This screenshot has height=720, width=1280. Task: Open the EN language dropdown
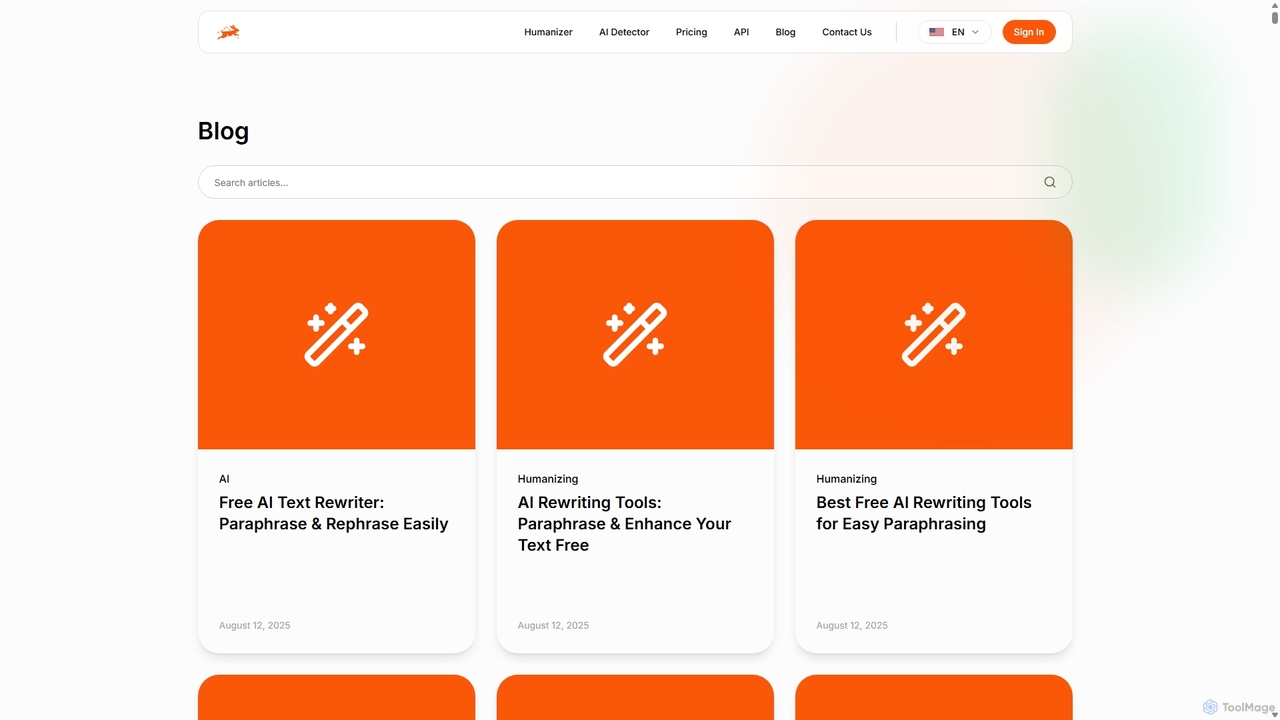coord(955,32)
